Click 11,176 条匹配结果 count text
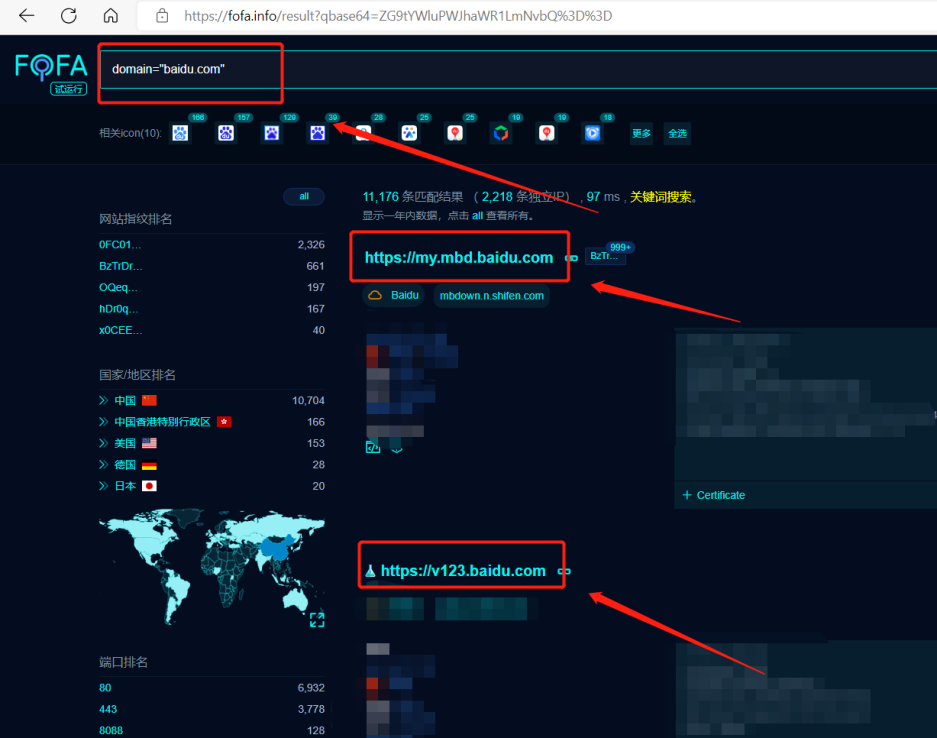Screen dimensions: 937x738 pos(413,197)
